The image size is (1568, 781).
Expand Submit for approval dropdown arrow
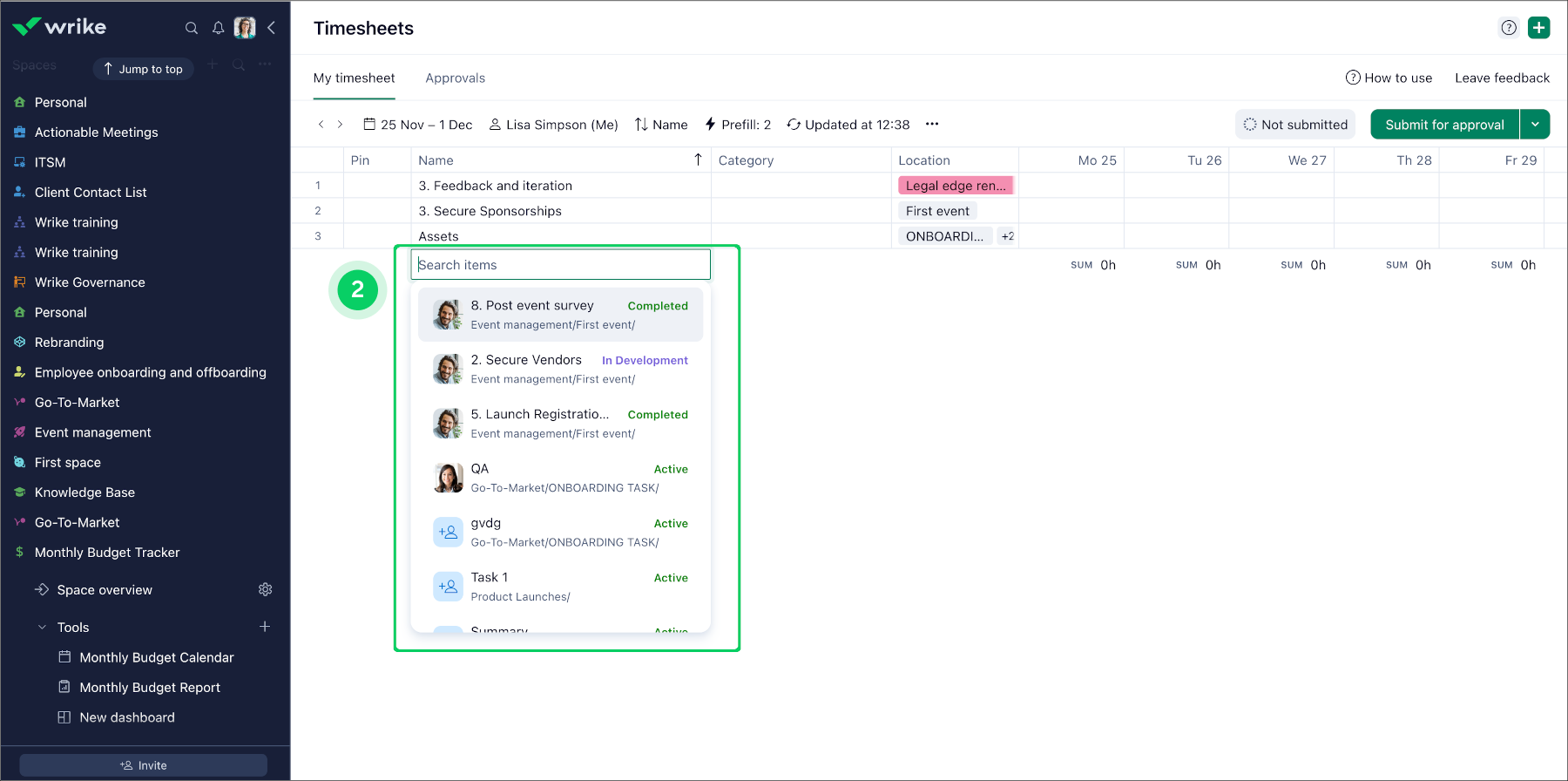[1535, 125]
